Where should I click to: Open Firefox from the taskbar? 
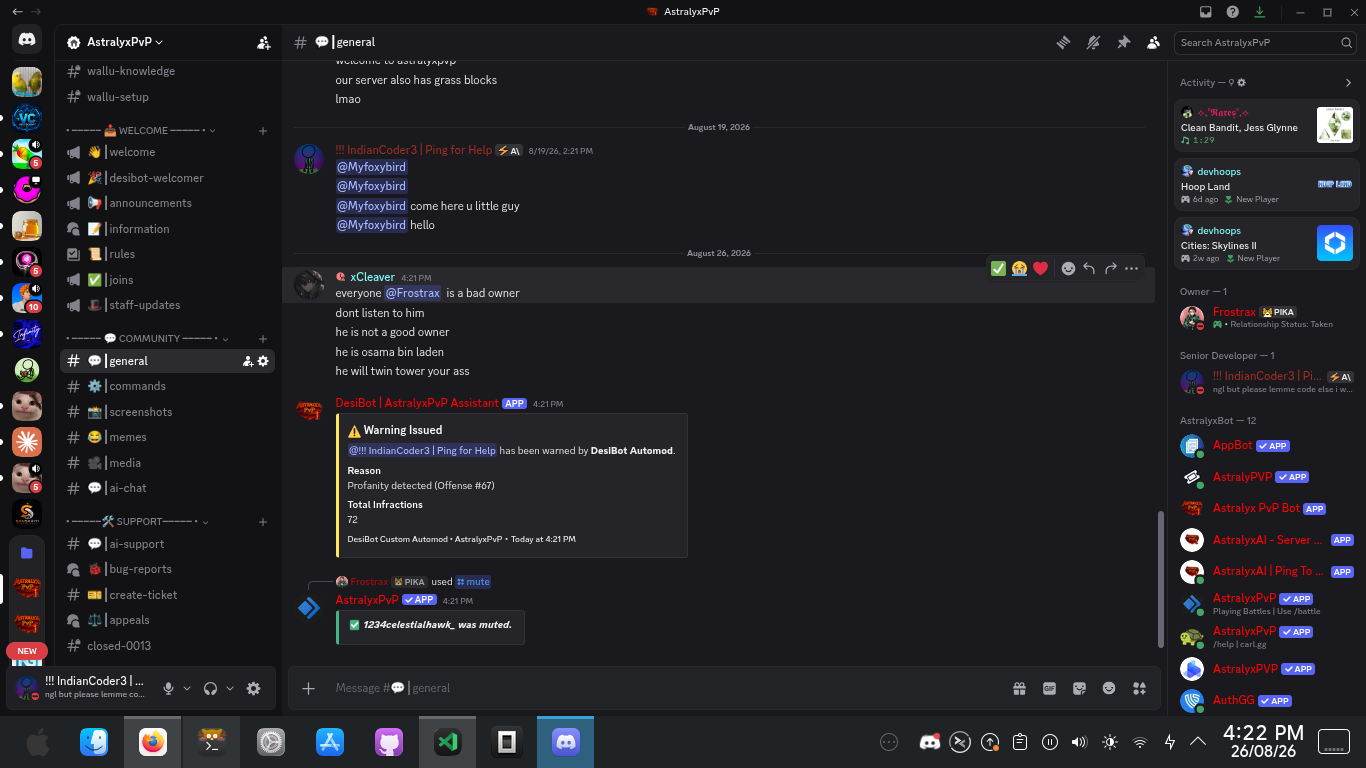(x=153, y=742)
